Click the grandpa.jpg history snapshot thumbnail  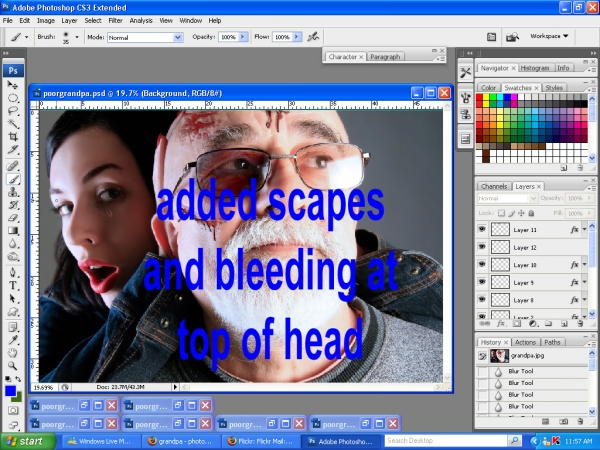(x=499, y=356)
